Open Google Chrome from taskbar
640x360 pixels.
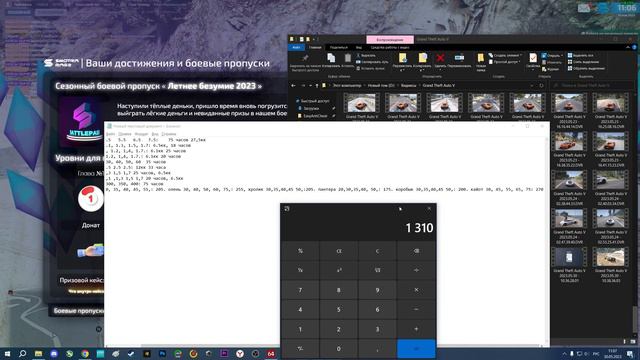[85, 353]
